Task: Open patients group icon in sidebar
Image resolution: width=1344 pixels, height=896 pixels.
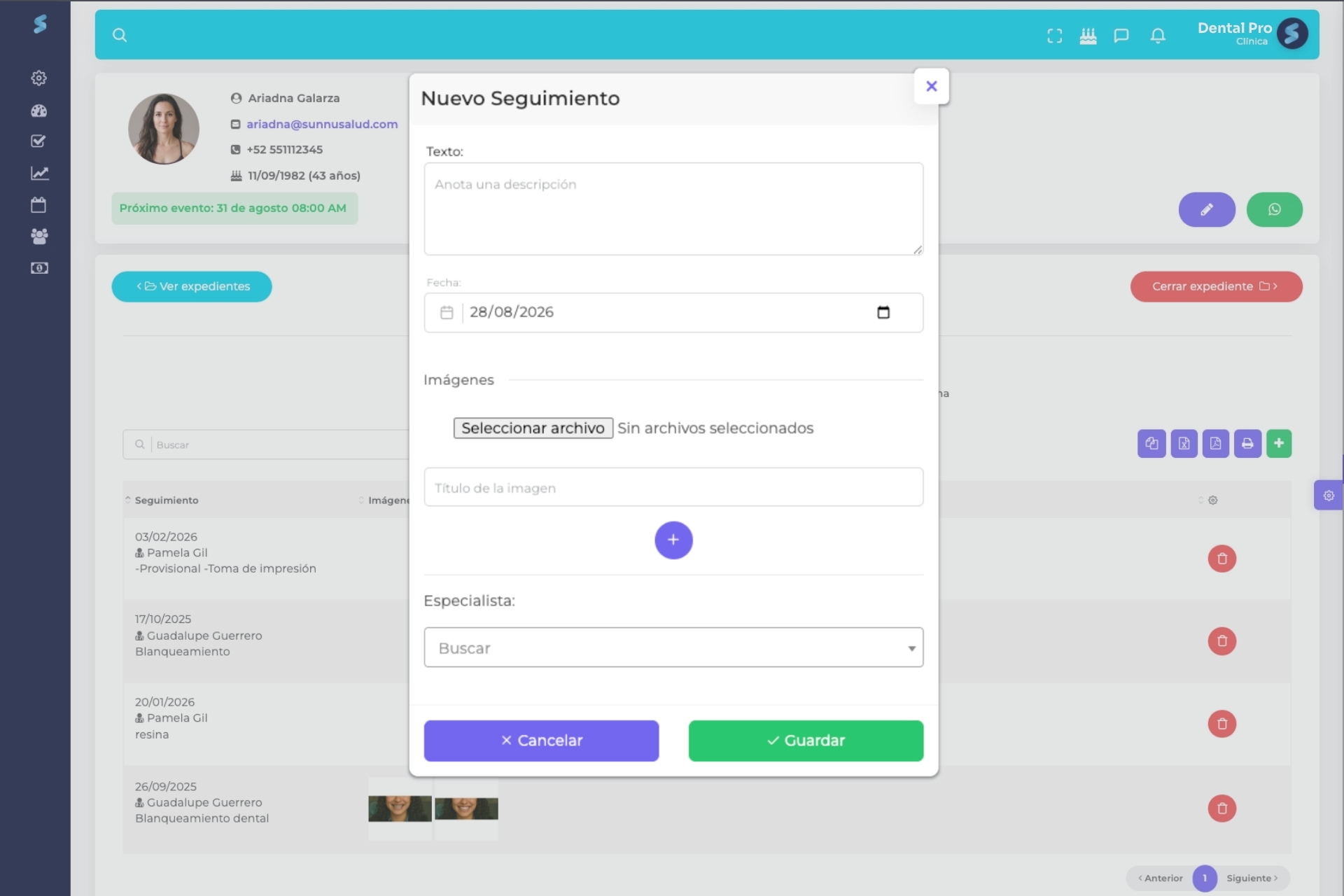Action: [39, 237]
